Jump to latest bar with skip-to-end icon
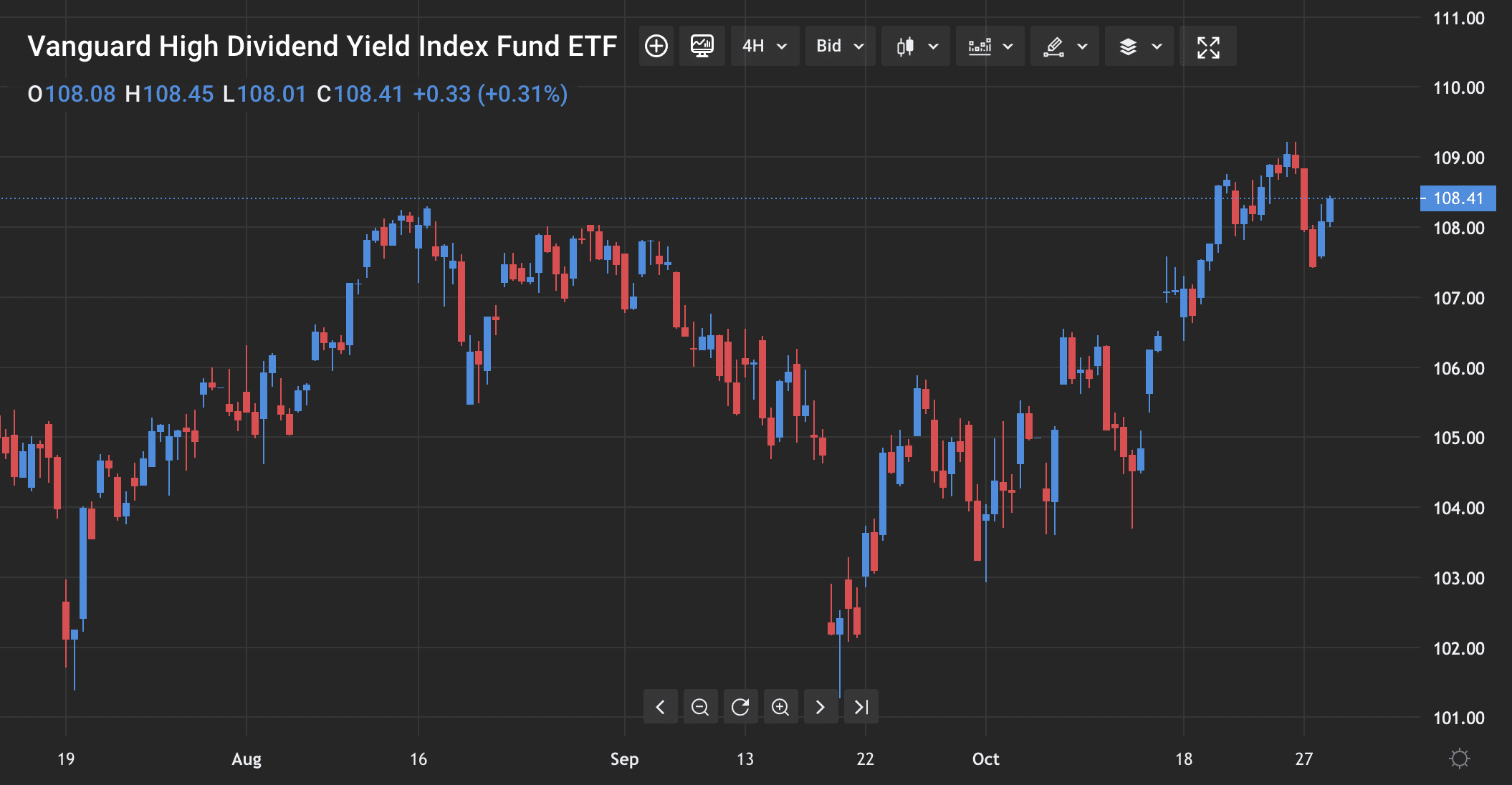Image resolution: width=1512 pixels, height=785 pixels. (x=861, y=707)
